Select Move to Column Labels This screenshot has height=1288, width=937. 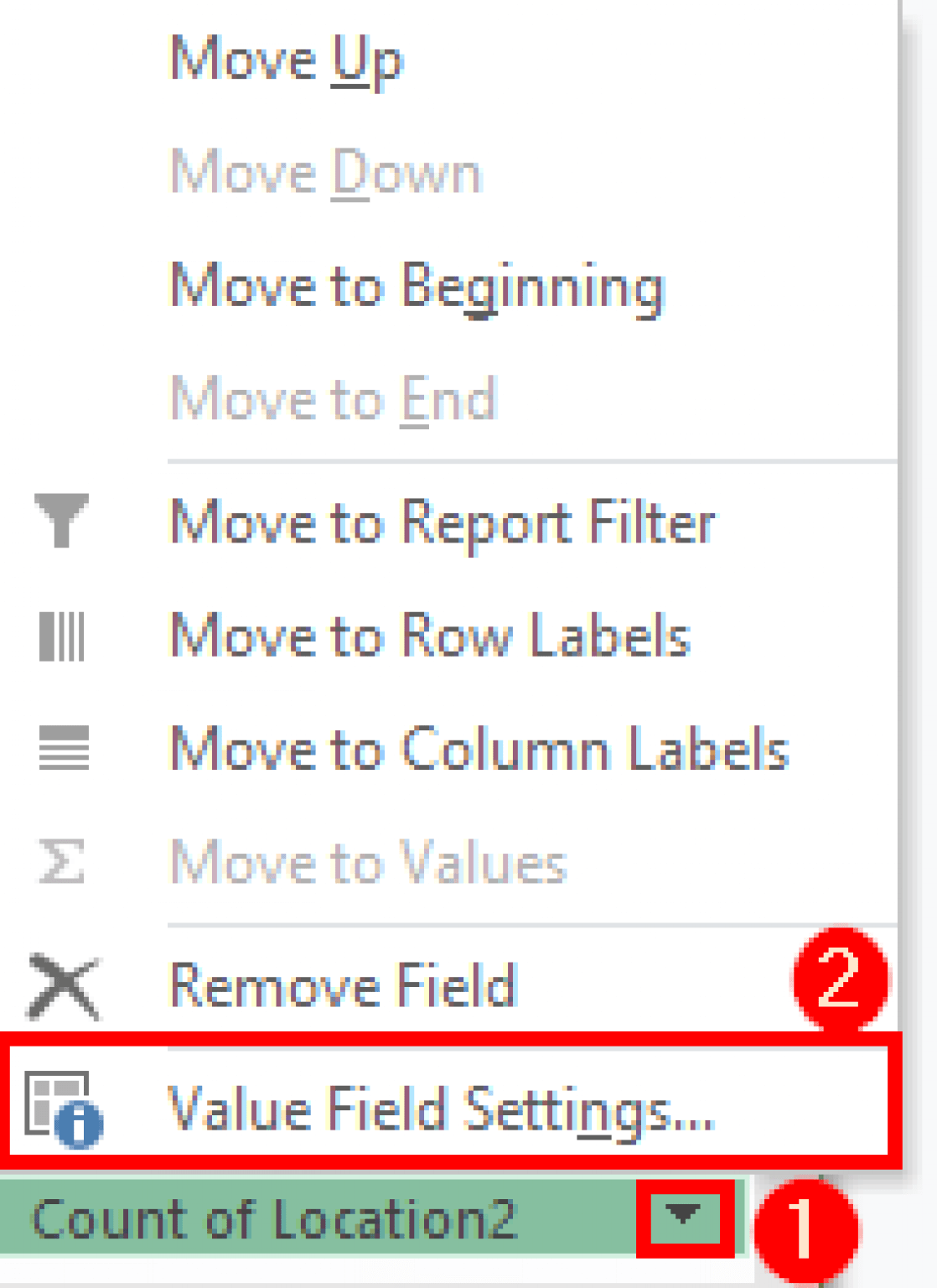click(x=478, y=749)
